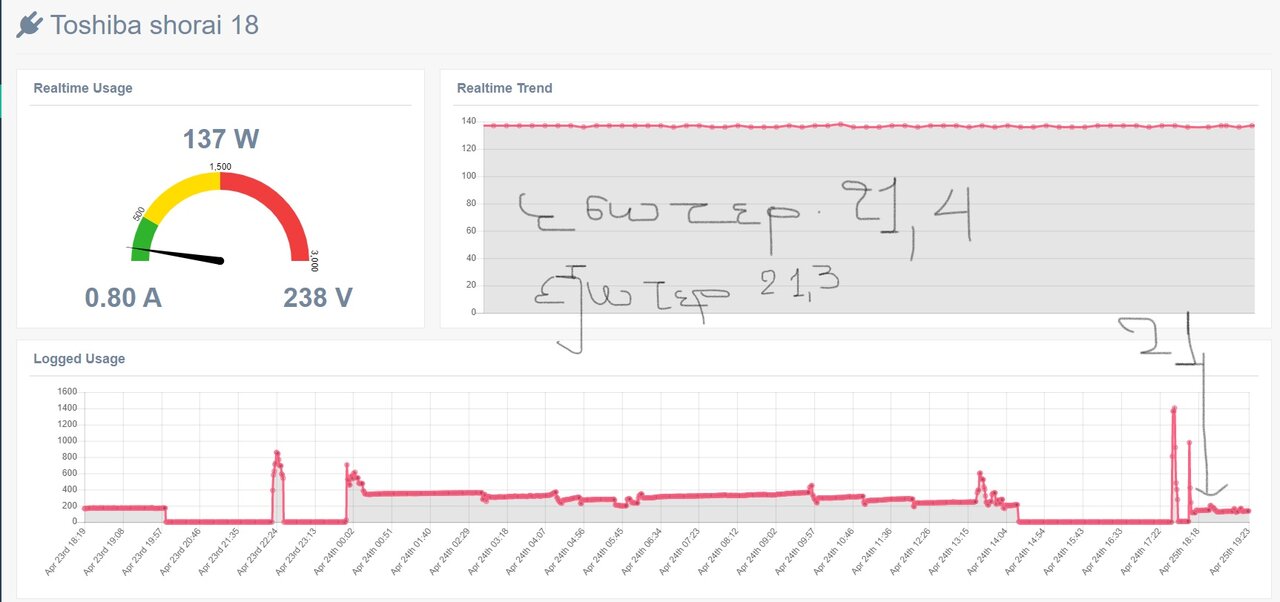Click the 400 label on Logged Usage axis

(69, 489)
